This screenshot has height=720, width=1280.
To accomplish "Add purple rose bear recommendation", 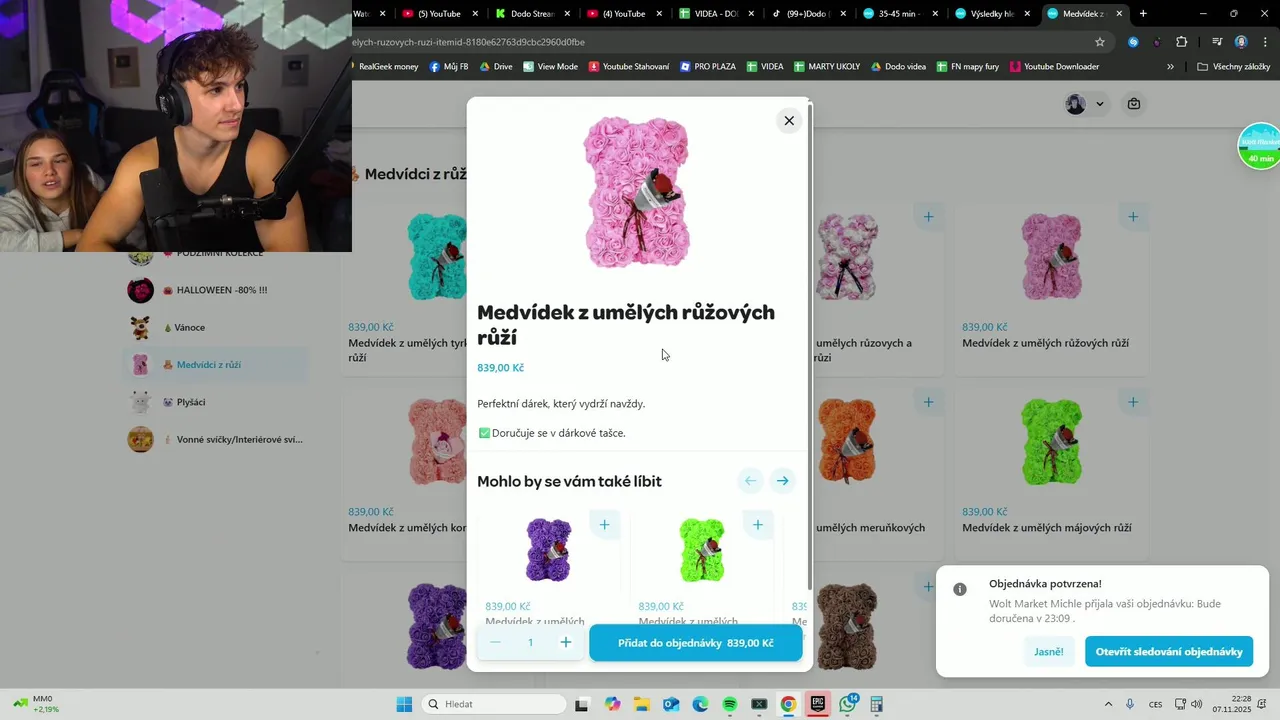I will (x=604, y=525).
